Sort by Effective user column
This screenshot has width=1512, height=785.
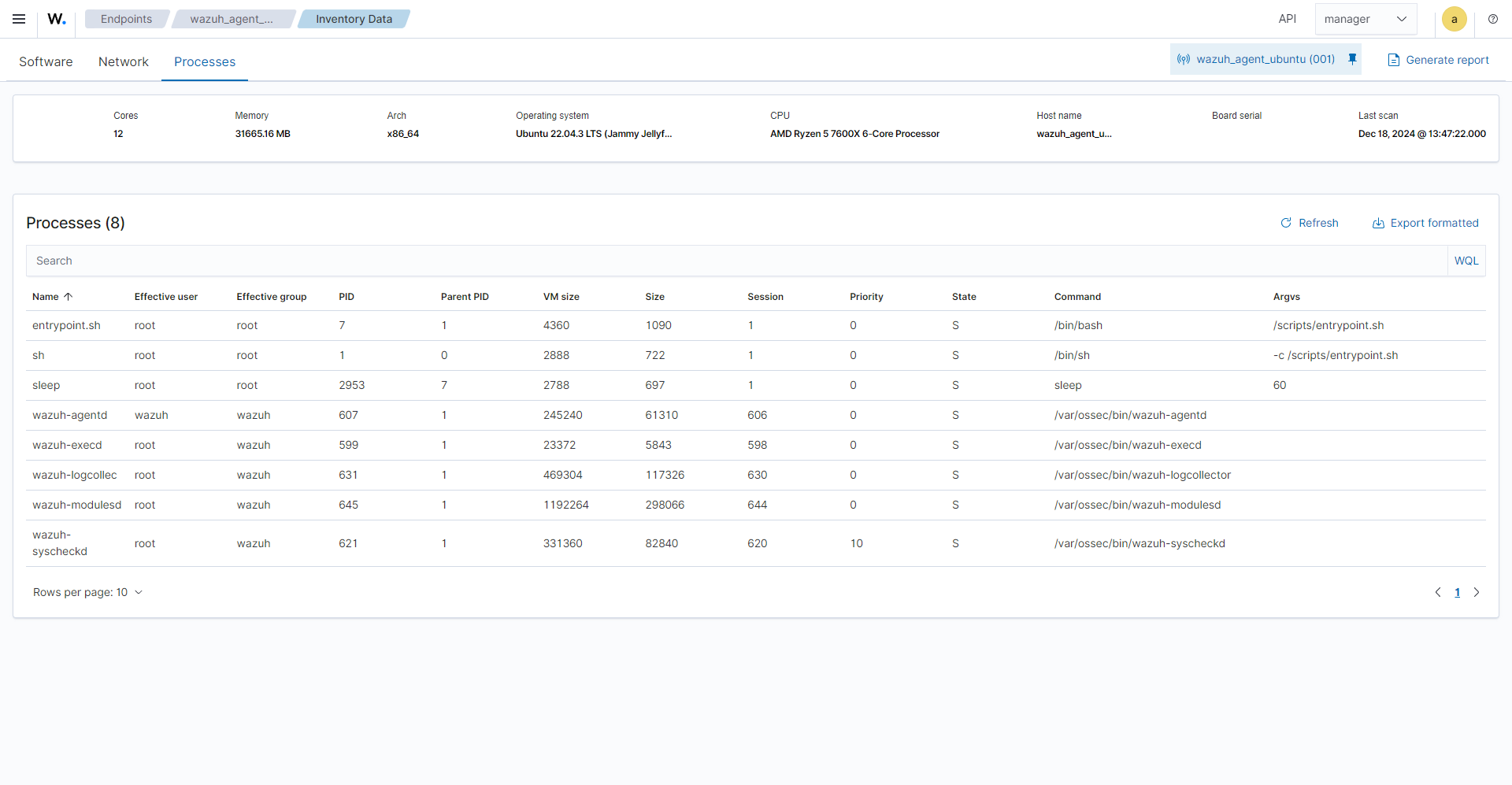coord(166,297)
